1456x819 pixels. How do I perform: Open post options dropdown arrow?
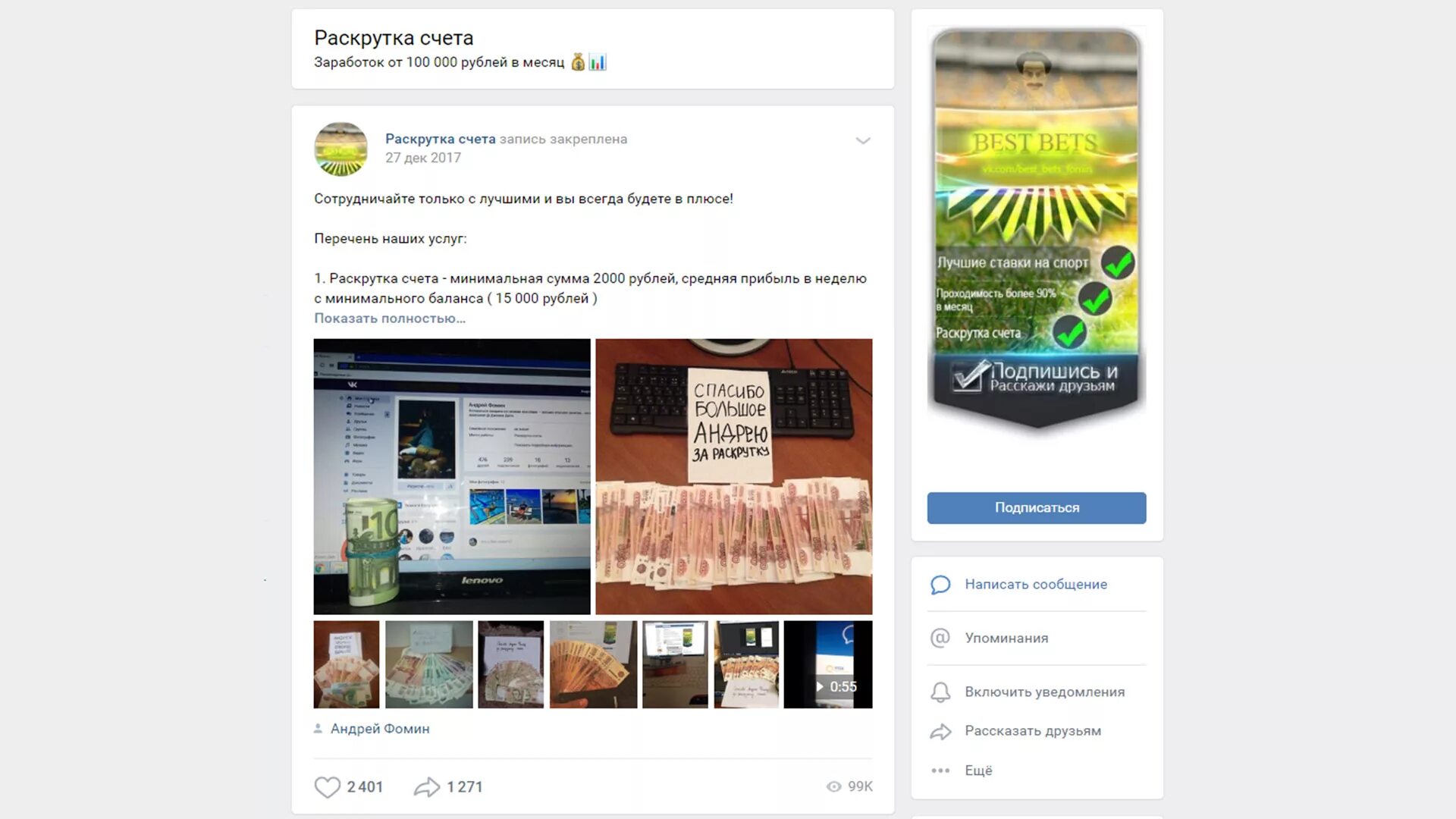[x=862, y=140]
